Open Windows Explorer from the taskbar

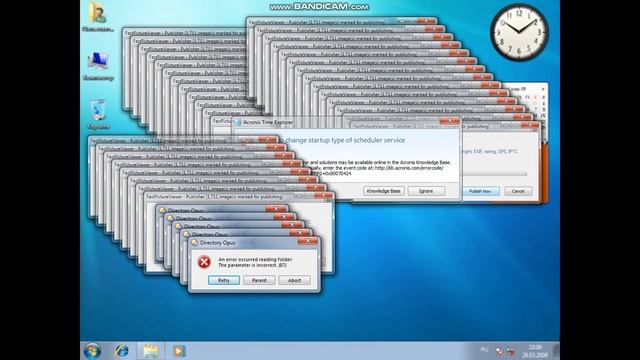150,351
